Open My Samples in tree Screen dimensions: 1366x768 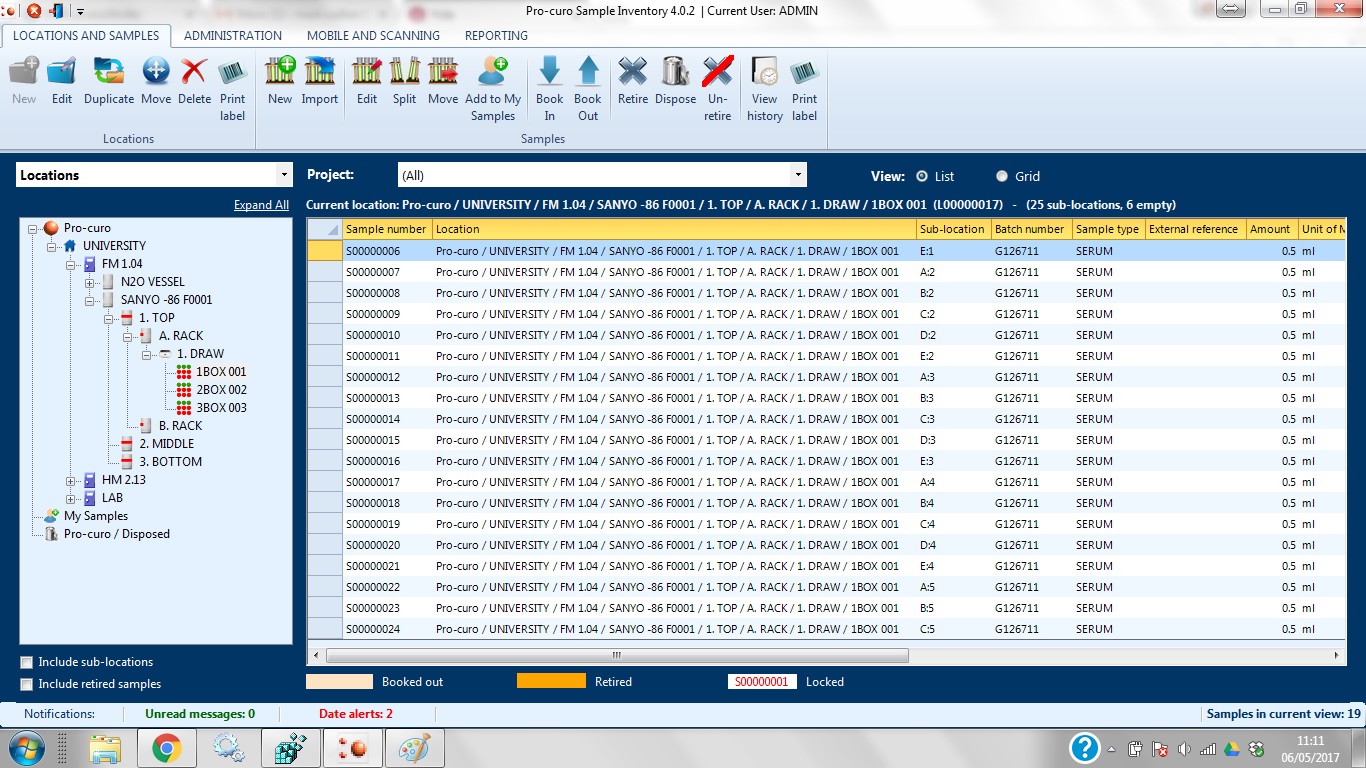pos(96,516)
